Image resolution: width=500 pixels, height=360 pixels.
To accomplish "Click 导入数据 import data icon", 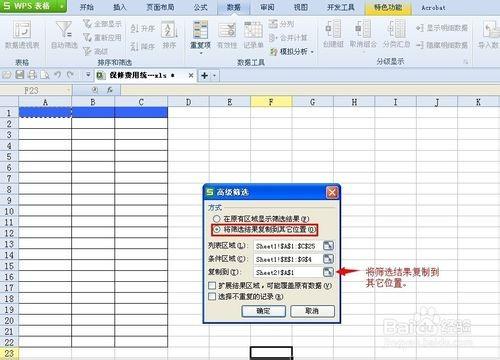I will tap(491, 29).
